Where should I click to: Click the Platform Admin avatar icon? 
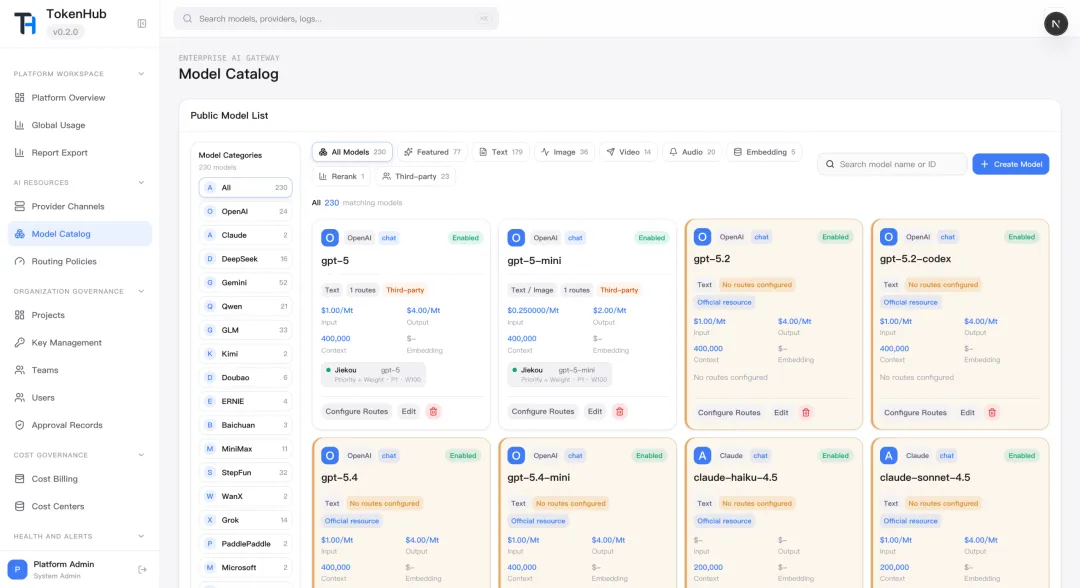(x=17, y=569)
